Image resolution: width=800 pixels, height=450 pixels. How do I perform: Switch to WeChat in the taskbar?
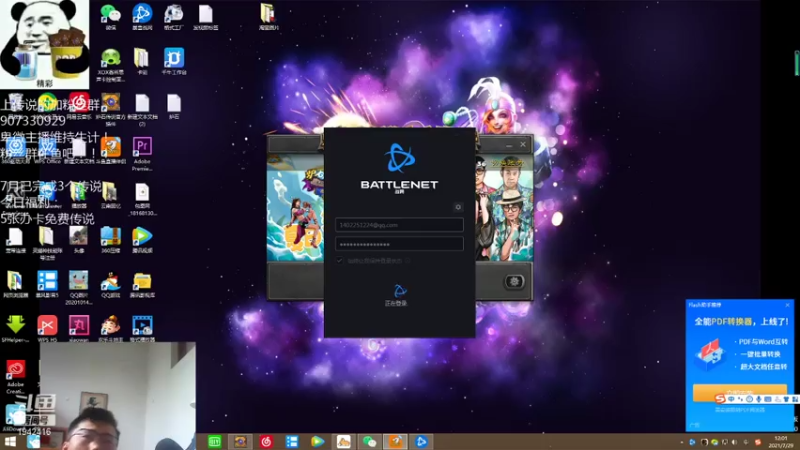369,442
